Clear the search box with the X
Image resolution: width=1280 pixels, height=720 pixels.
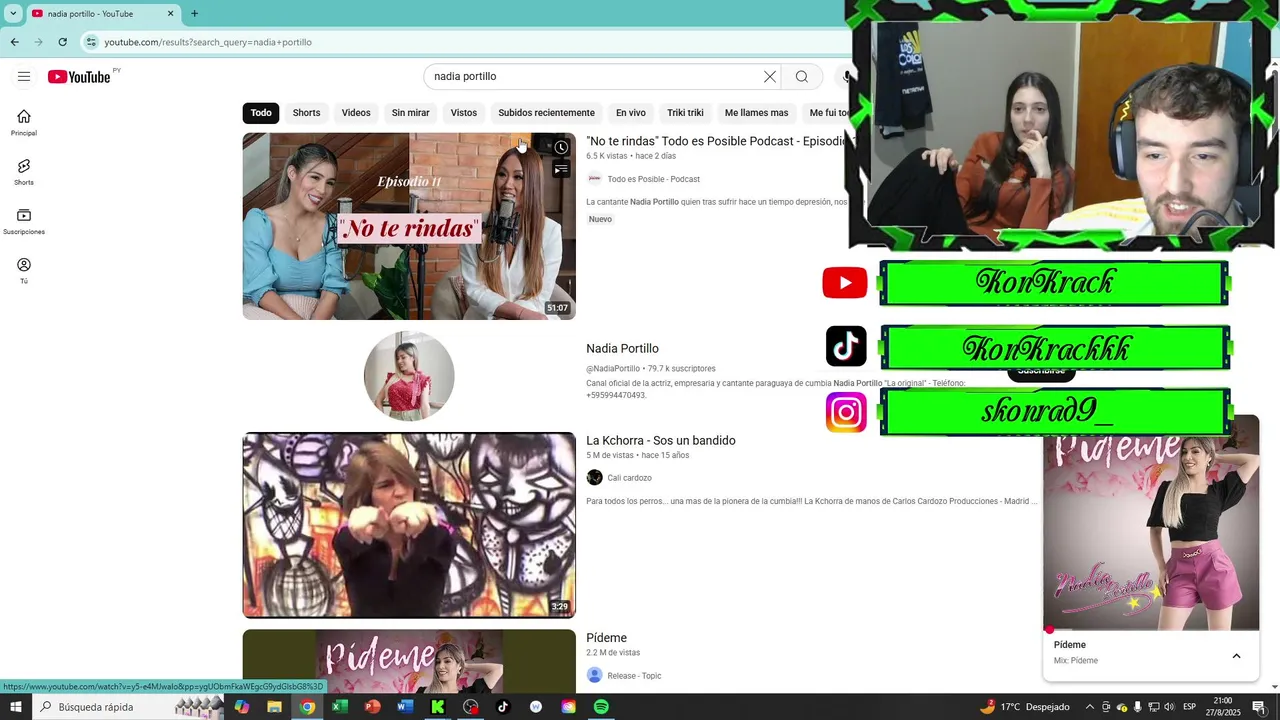770,77
